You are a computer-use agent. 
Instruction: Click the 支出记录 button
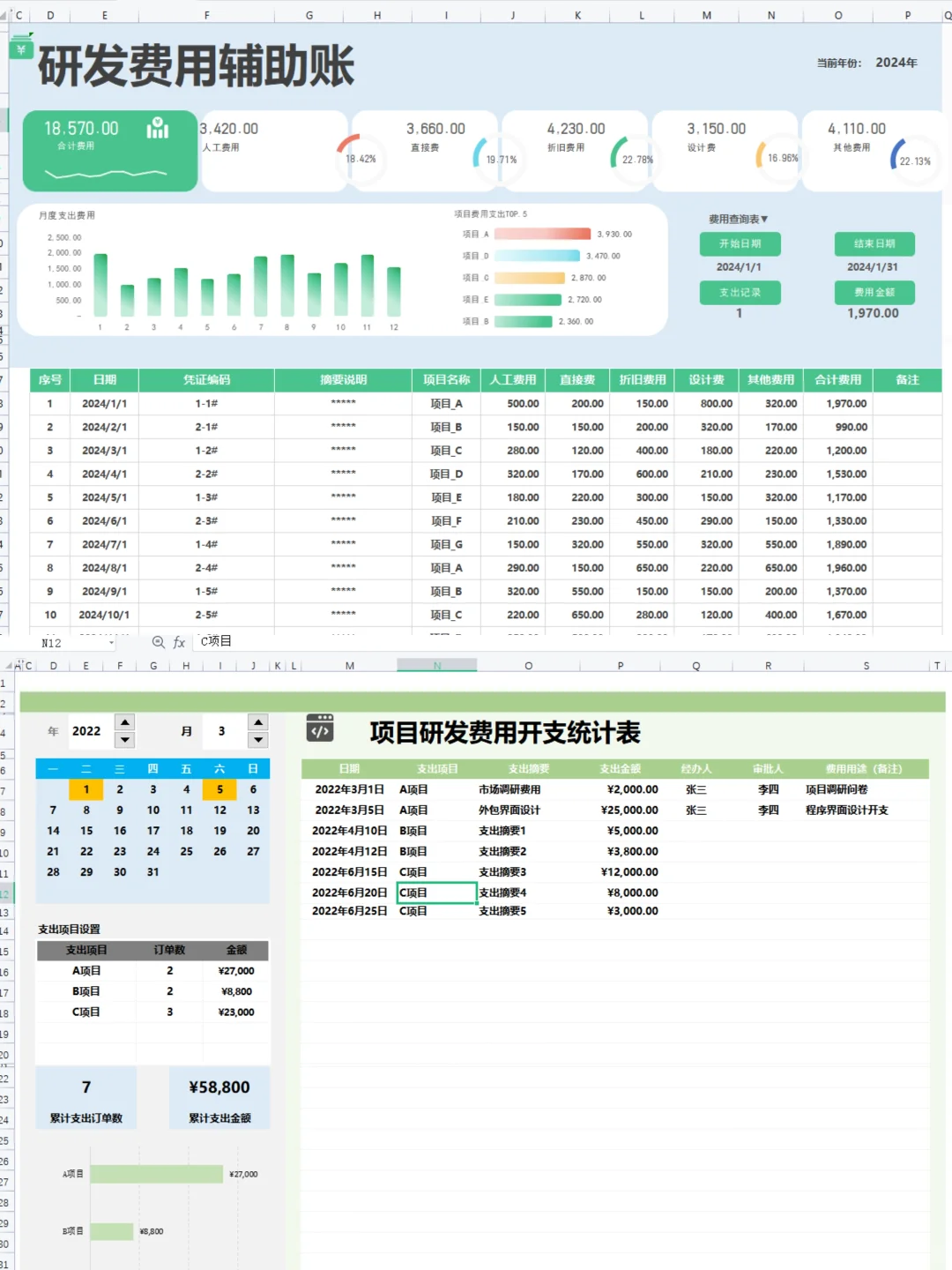(x=740, y=292)
